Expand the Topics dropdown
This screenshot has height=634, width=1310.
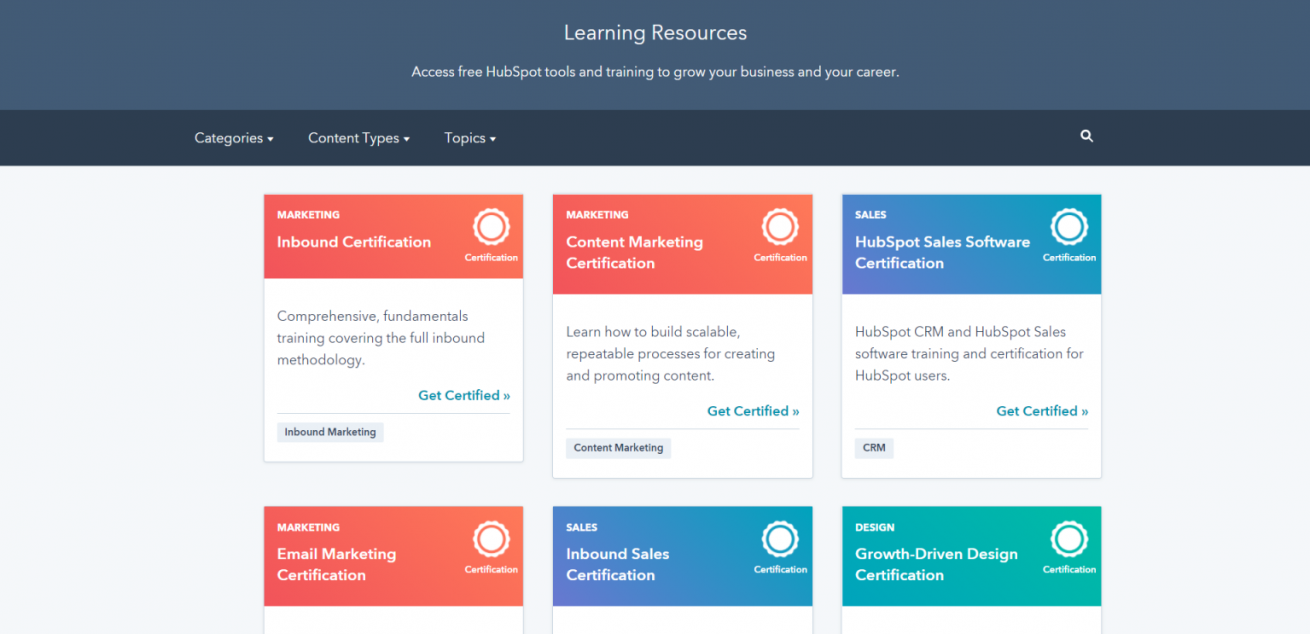tap(469, 138)
